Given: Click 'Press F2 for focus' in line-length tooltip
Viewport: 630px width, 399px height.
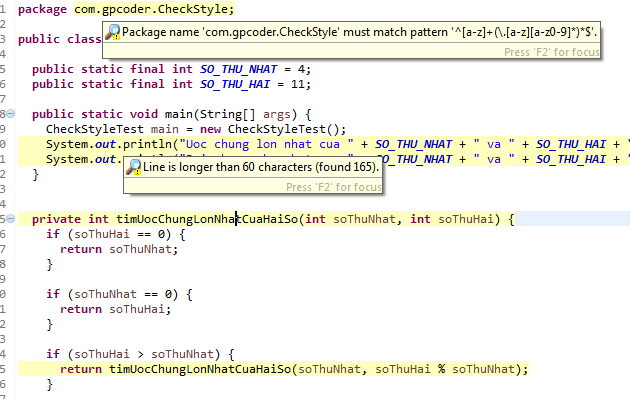Looking at the screenshot, I should coord(333,187).
